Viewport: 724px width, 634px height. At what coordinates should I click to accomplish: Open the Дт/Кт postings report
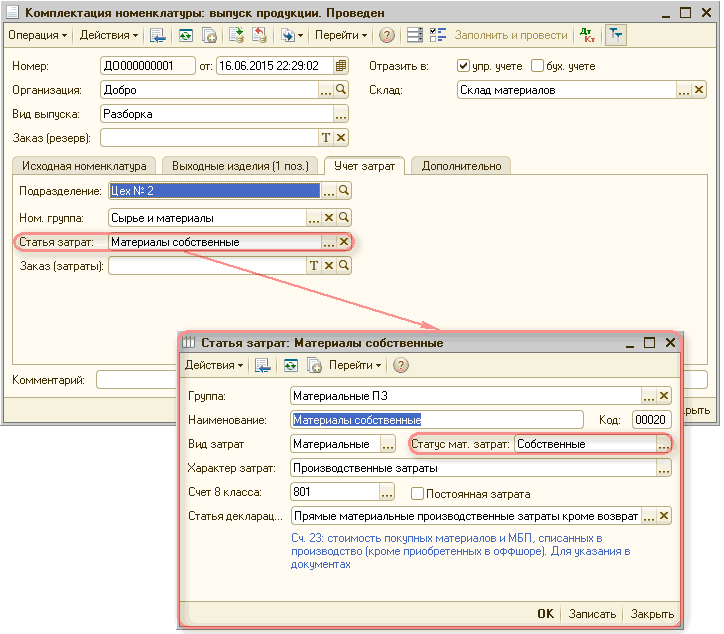587,35
